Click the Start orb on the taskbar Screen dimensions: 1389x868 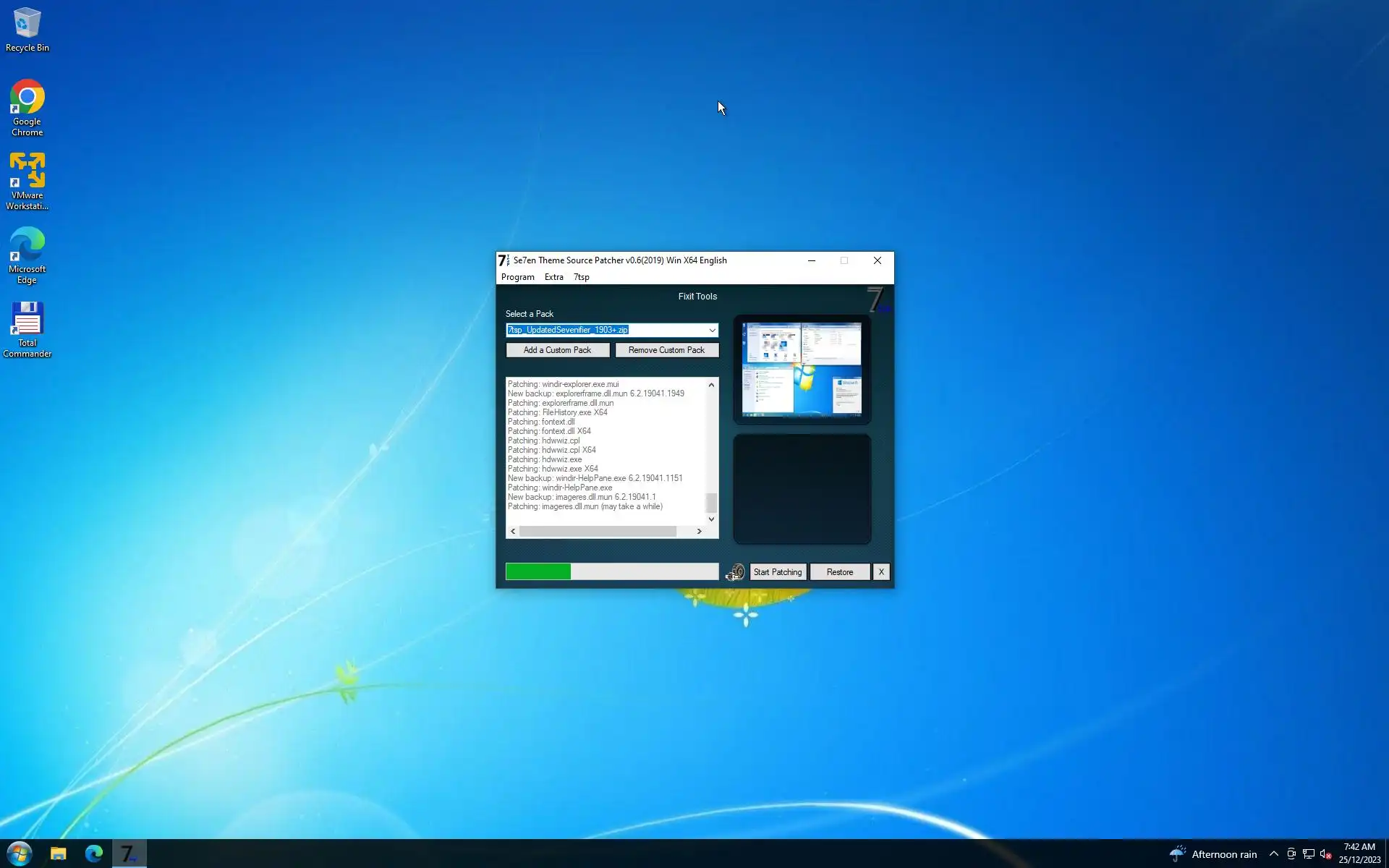point(20,854)
